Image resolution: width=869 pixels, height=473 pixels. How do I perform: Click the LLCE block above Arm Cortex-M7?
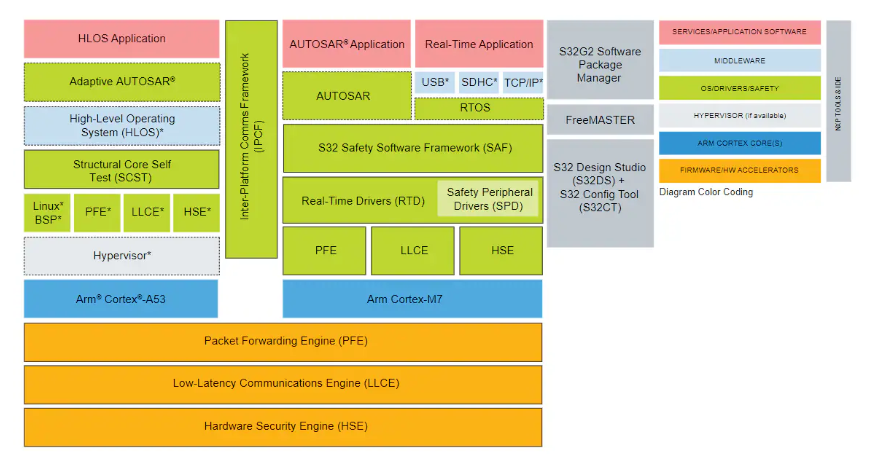413,251
